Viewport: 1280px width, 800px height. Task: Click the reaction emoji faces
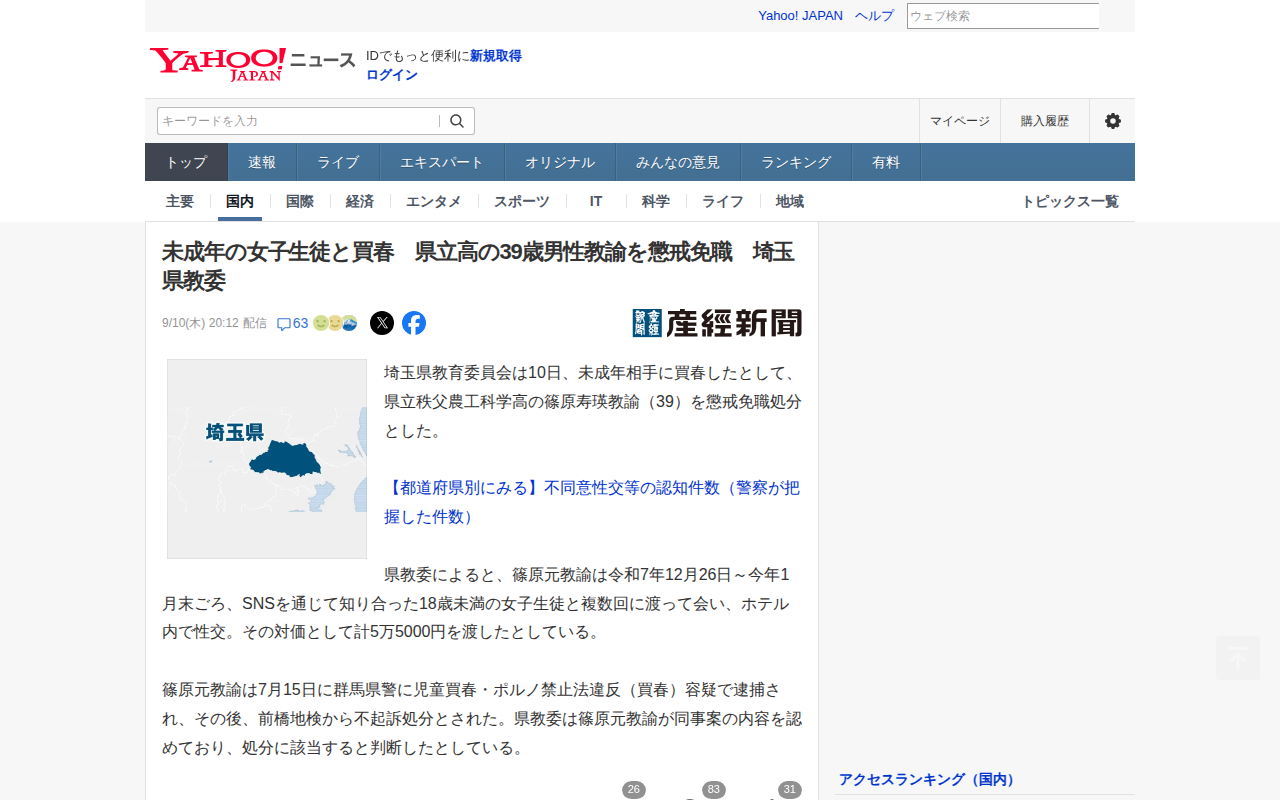pos(335,323)
